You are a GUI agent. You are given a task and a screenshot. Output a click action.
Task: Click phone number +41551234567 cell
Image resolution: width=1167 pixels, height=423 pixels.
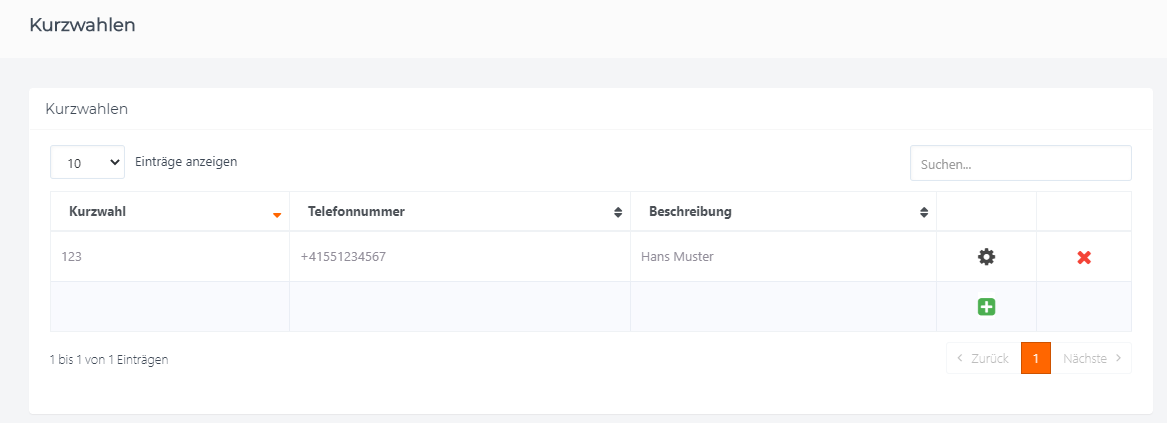click(460, 257)
